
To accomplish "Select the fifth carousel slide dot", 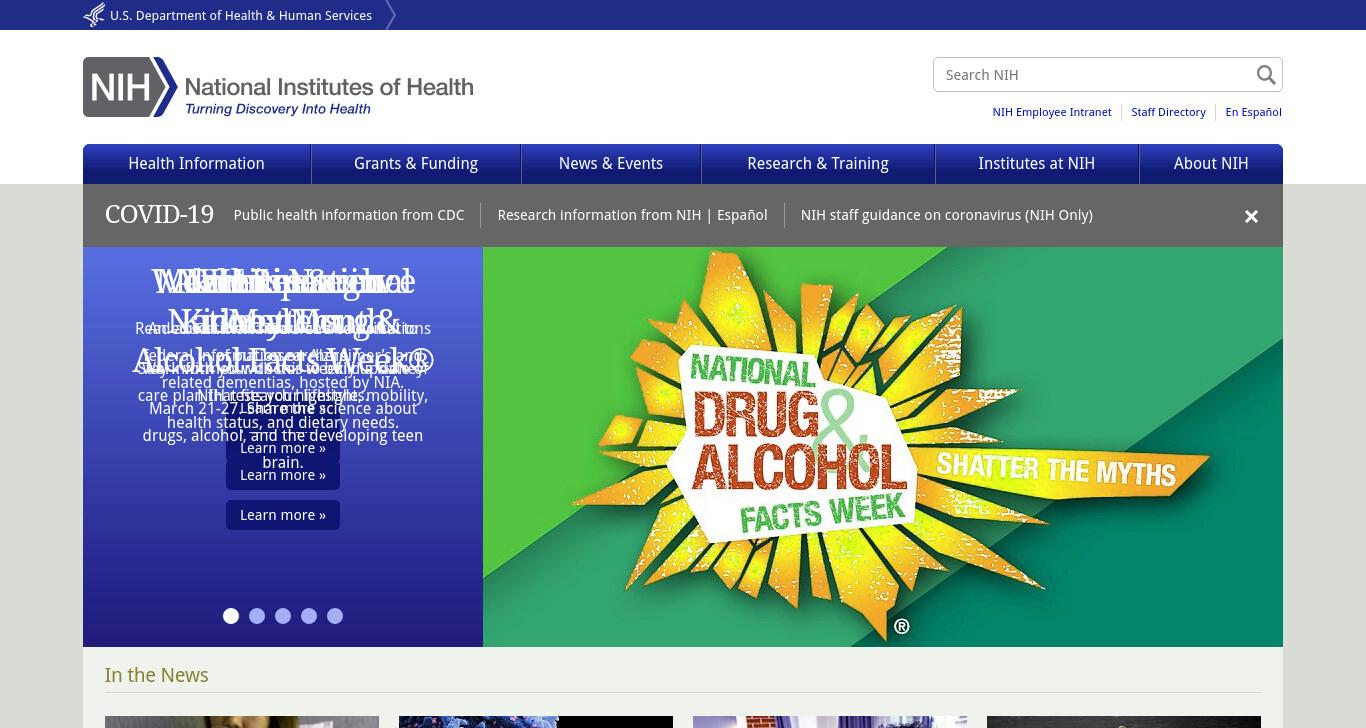I will coord(335,616).
